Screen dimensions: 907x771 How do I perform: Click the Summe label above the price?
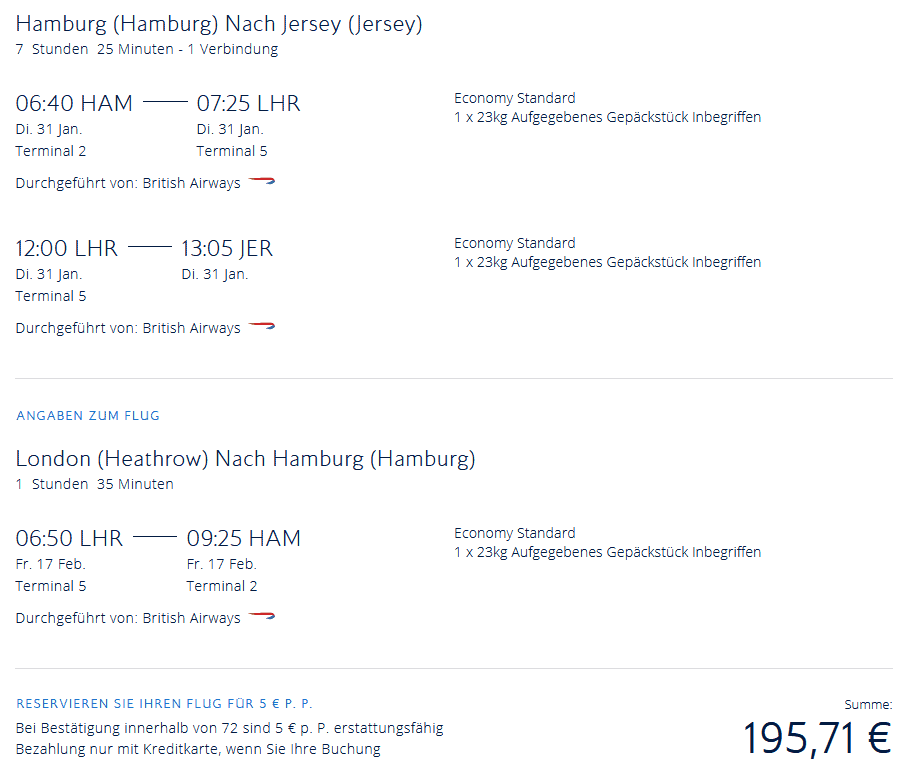pyautogui.click(x=868, y=704)
